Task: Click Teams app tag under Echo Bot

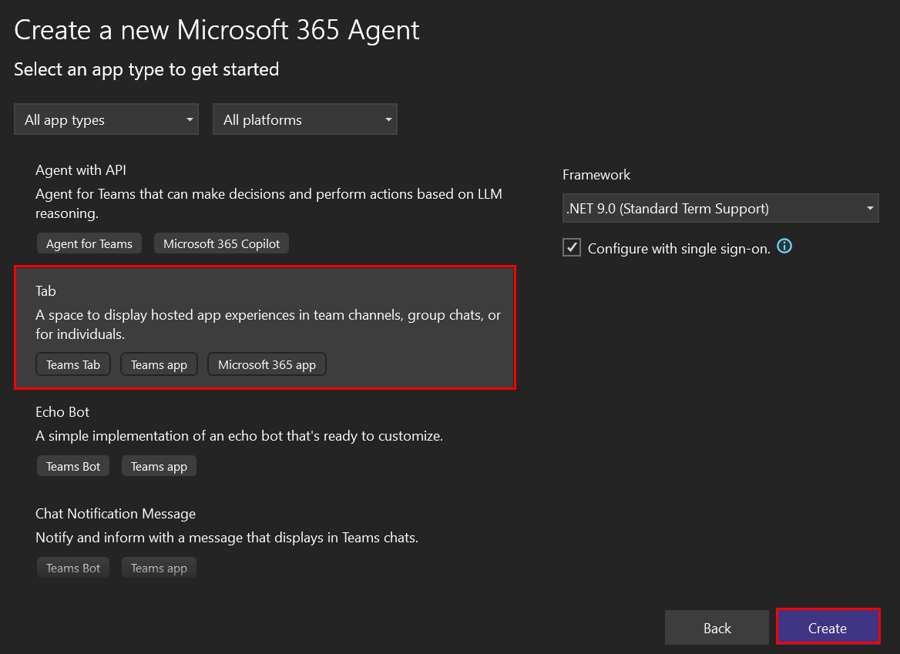Action: [x=159, y=466]
